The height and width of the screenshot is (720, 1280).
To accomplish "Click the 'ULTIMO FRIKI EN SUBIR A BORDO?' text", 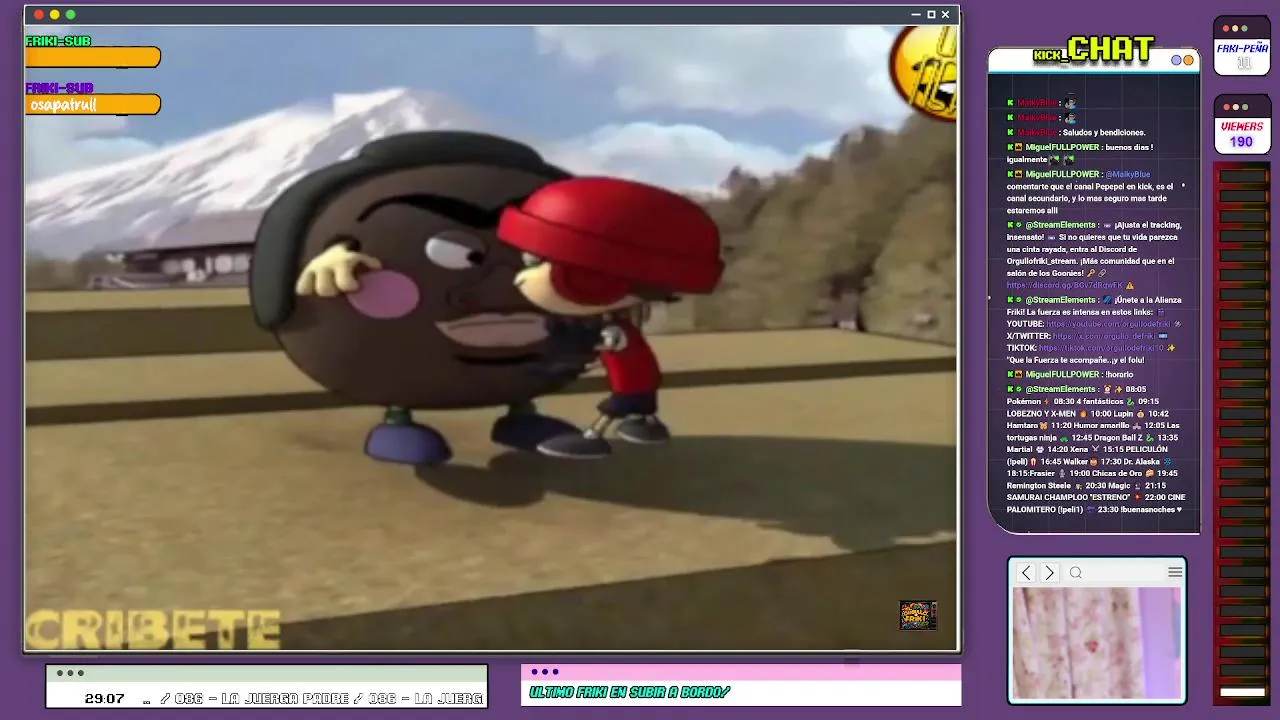I will (630, 692).
